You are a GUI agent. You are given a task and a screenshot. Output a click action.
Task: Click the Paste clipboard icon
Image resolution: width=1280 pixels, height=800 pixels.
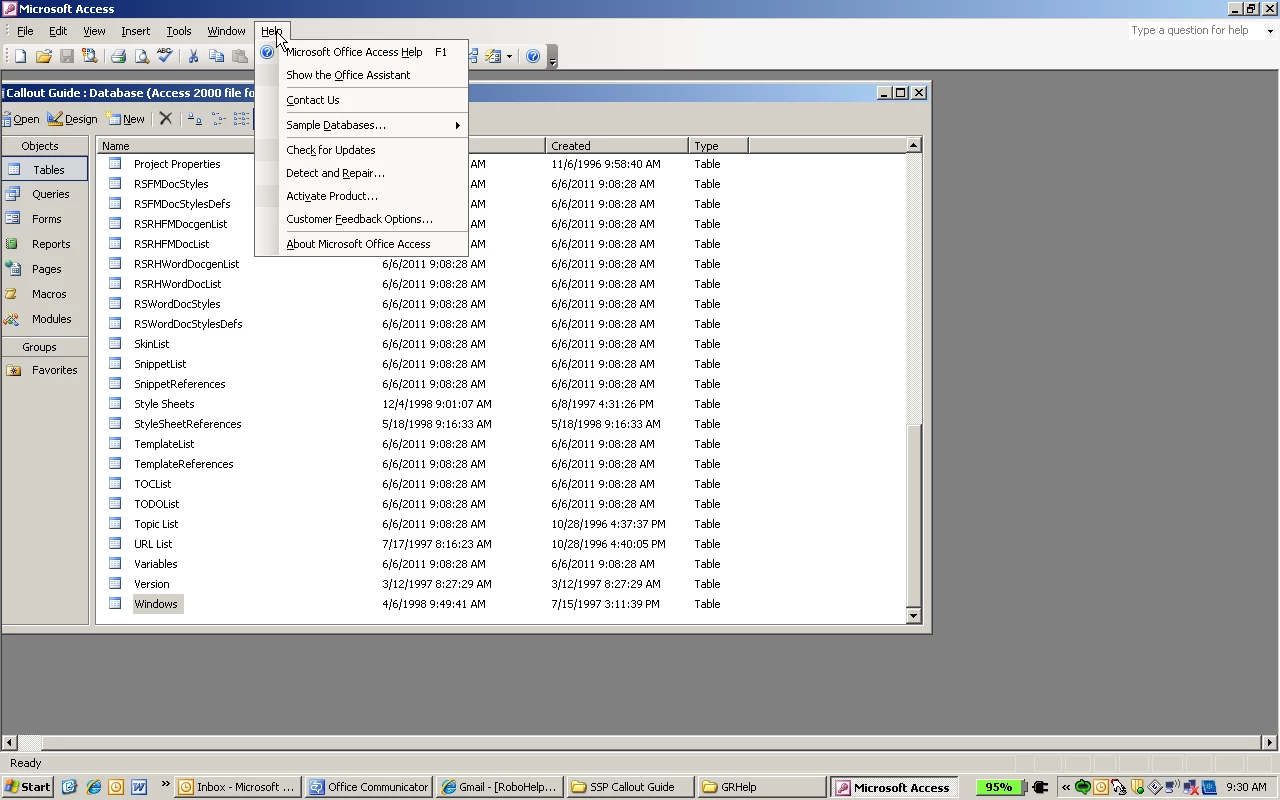(x=240, y=57)
